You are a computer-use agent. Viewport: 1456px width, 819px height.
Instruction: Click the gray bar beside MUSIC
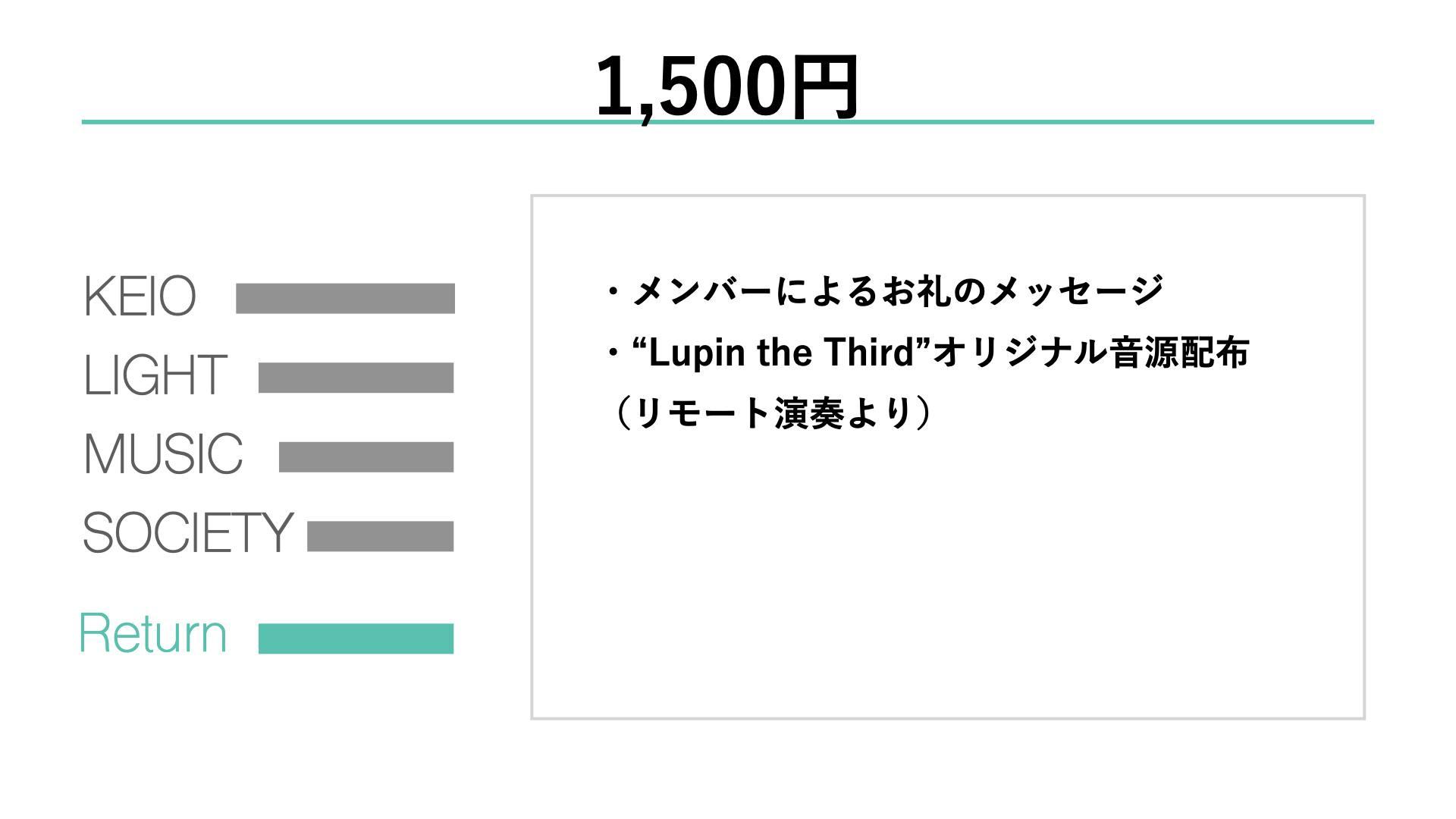point(366,457)
